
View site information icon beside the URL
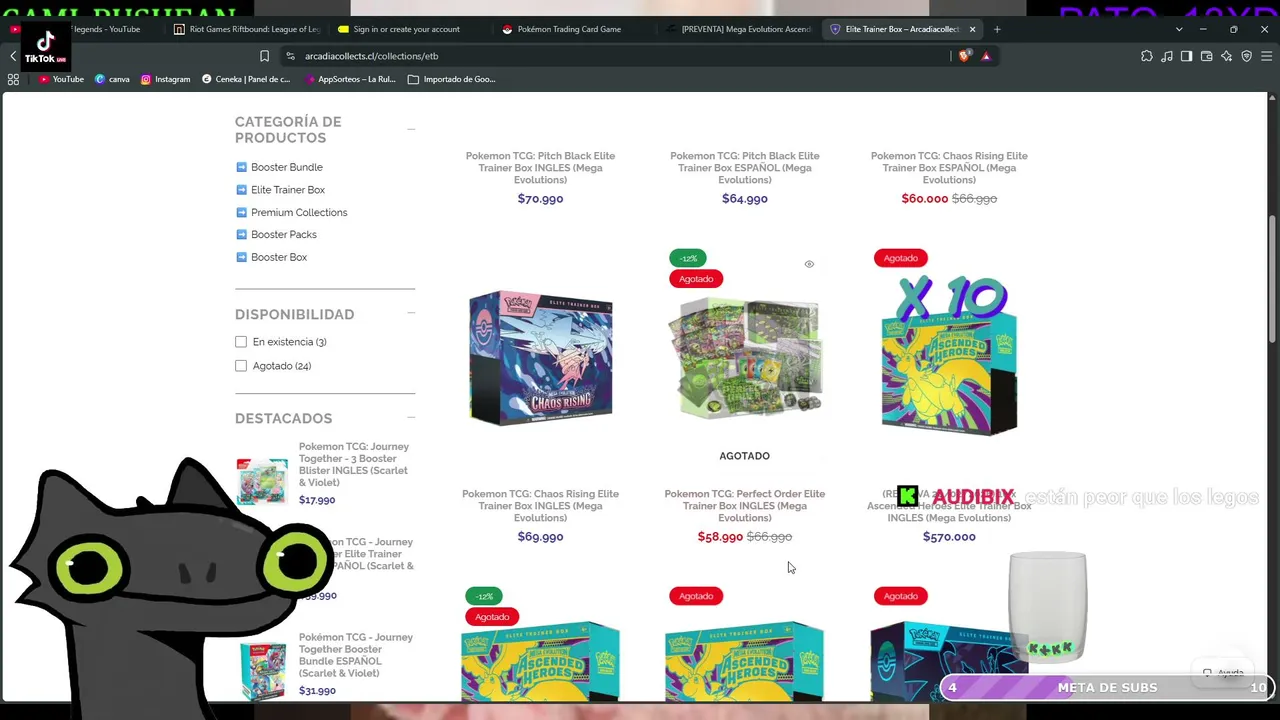[290, 56]
